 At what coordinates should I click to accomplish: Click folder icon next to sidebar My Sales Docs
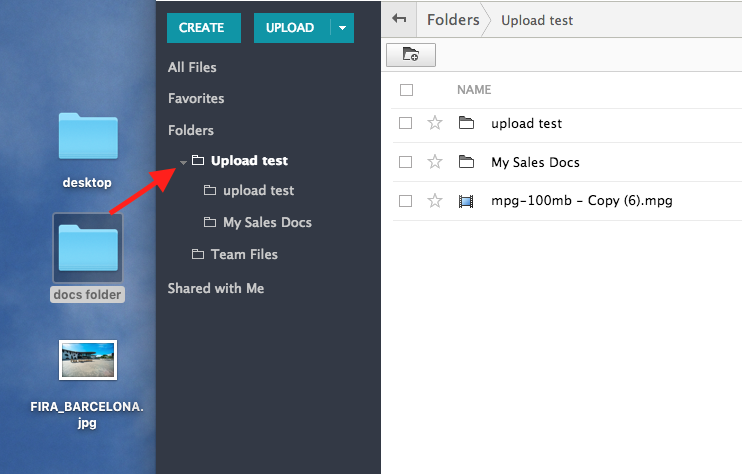[x=210, y=222]
